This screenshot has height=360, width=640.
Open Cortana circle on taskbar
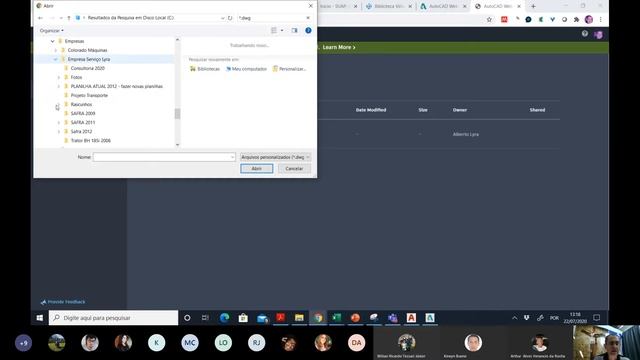187,318
